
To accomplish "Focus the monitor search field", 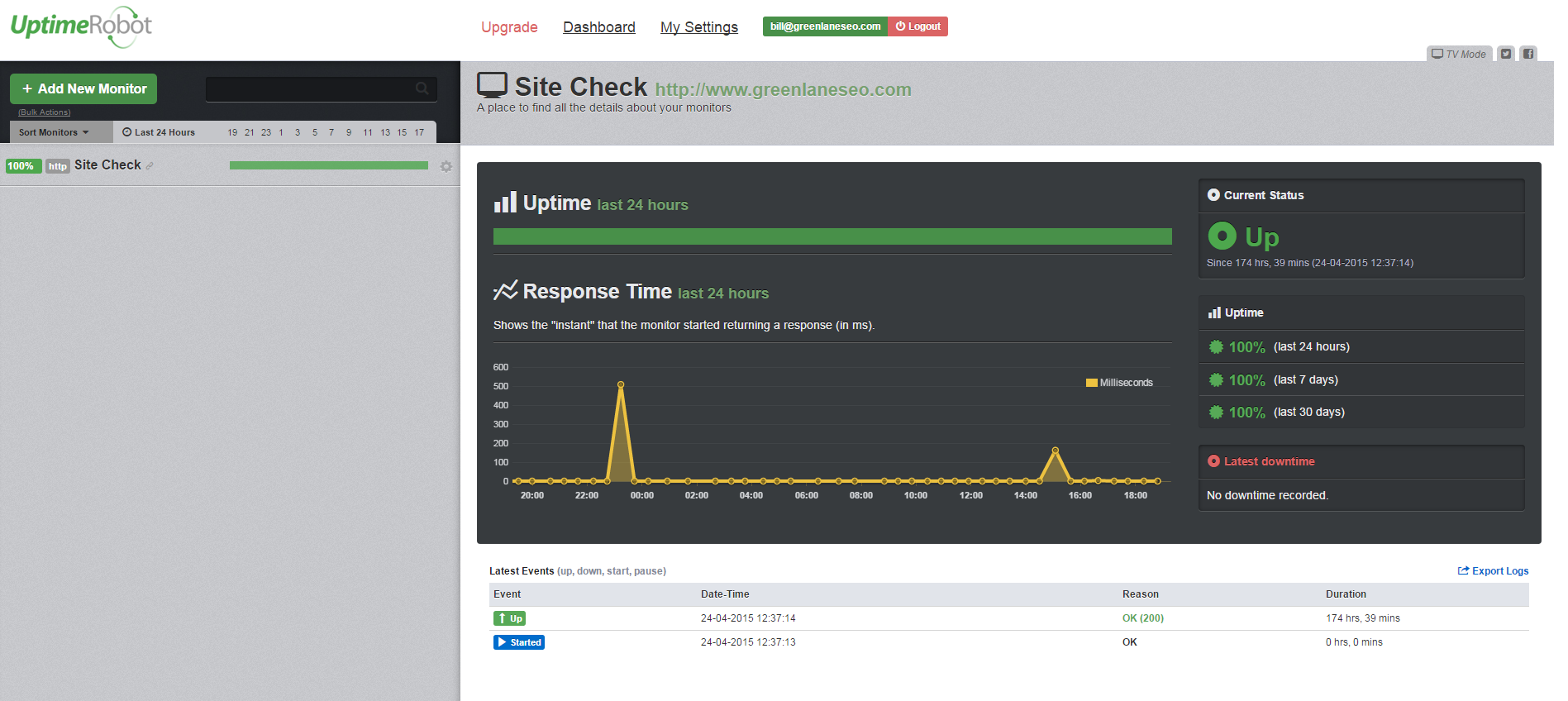I will (322, 88).
